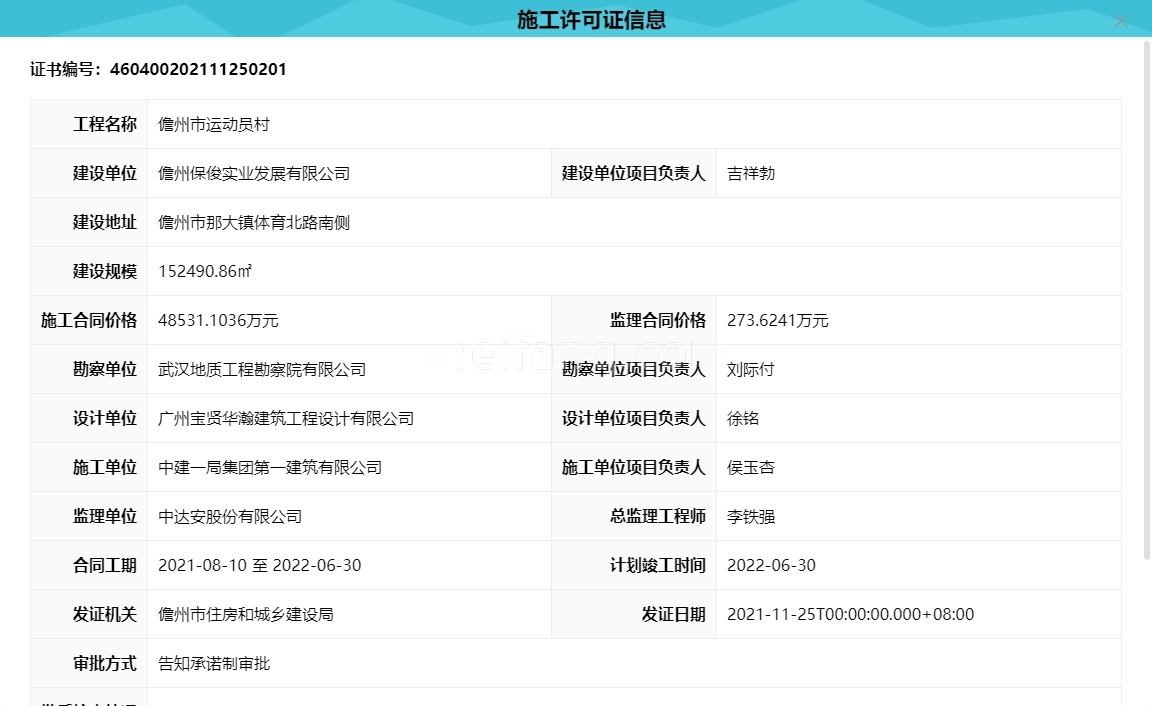This screenshot has height=706, width=1152.
Task: Select the address 儋州市那大镇体育北路南侧
Action: 254,223
